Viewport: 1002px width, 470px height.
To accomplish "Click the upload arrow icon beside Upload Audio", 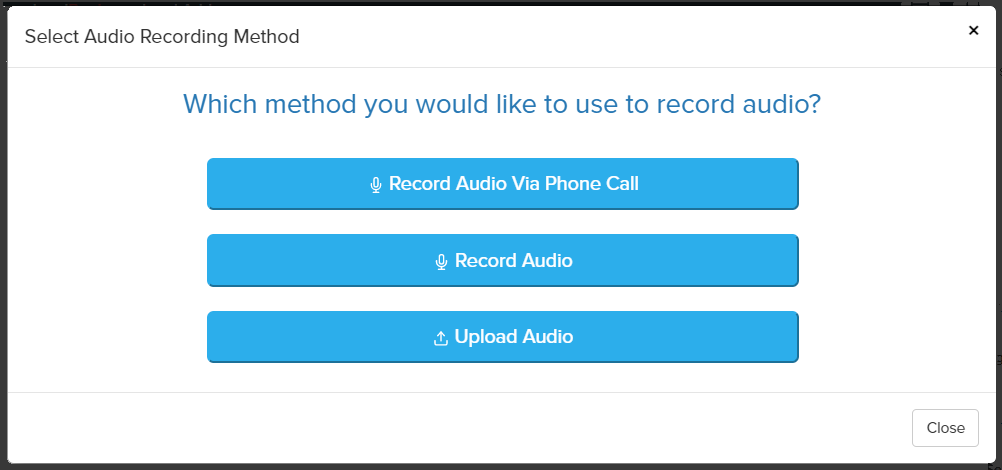I will (x=440, y=338).
